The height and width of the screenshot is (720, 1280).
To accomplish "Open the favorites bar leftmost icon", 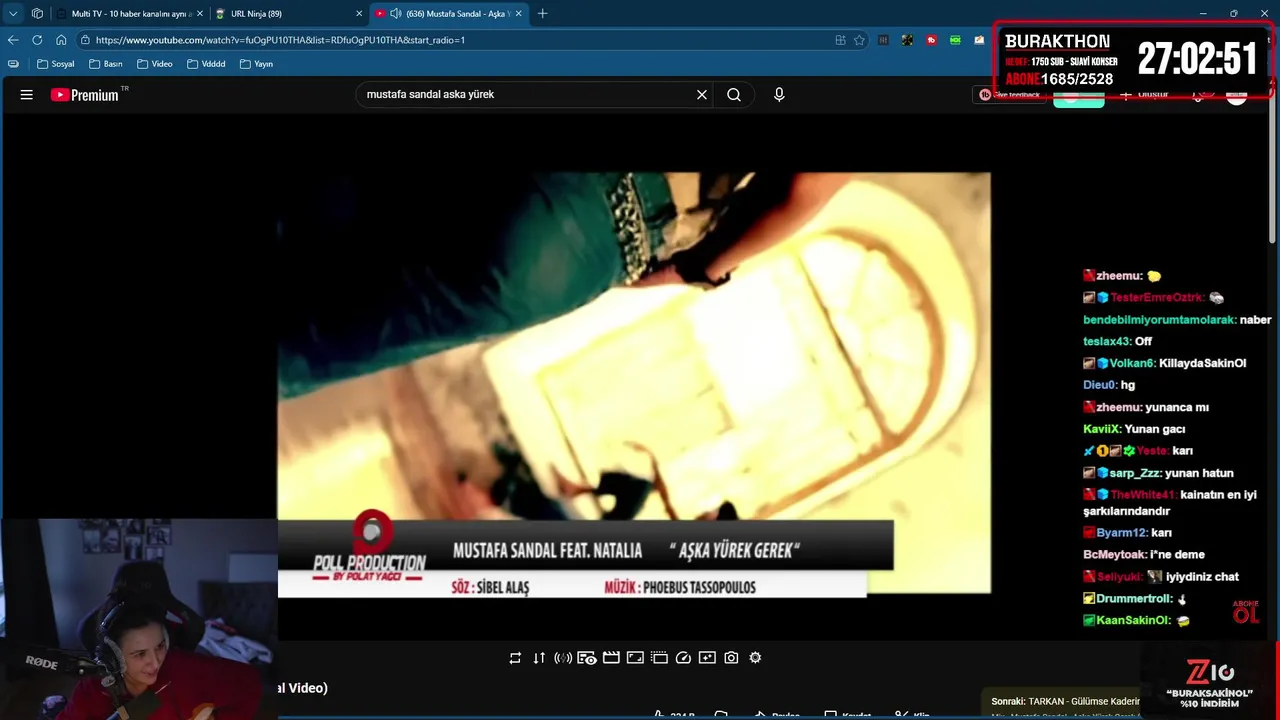I will click(x=13, y=64).
